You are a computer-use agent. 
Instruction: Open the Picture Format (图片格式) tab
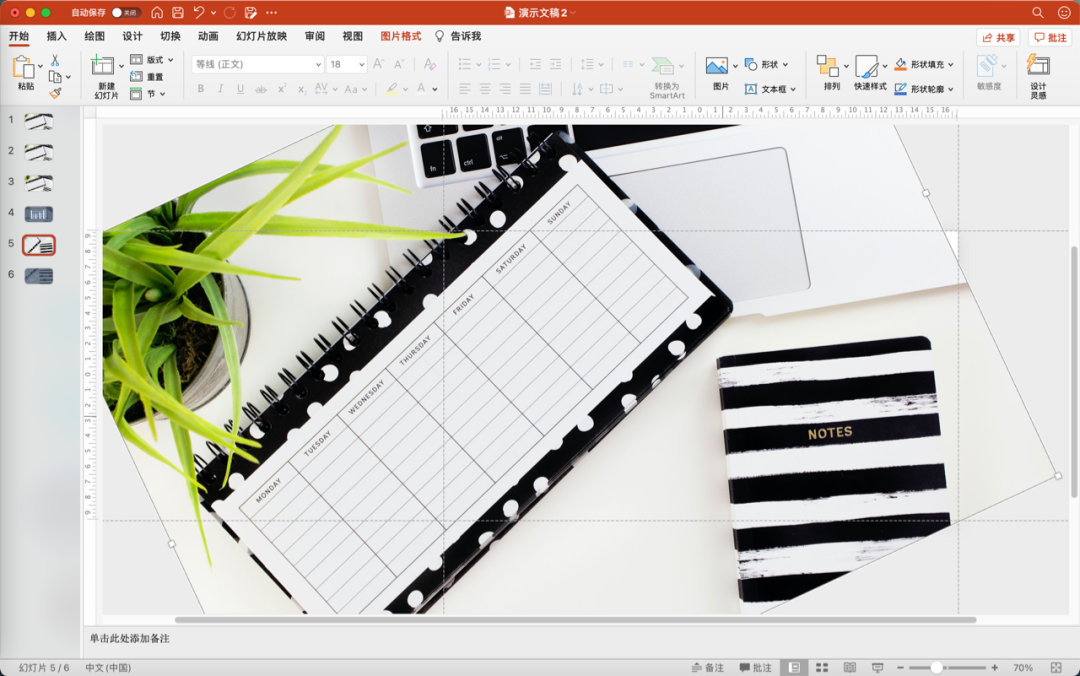[401, 36]
